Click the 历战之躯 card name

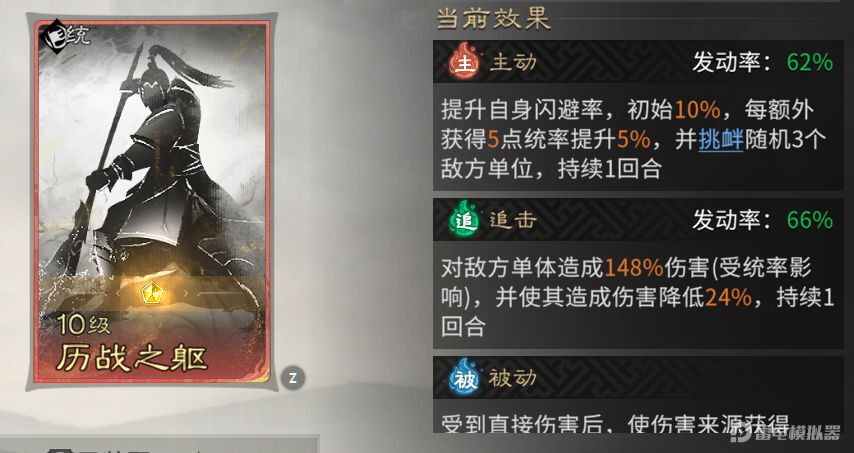[x=131, y=358]
